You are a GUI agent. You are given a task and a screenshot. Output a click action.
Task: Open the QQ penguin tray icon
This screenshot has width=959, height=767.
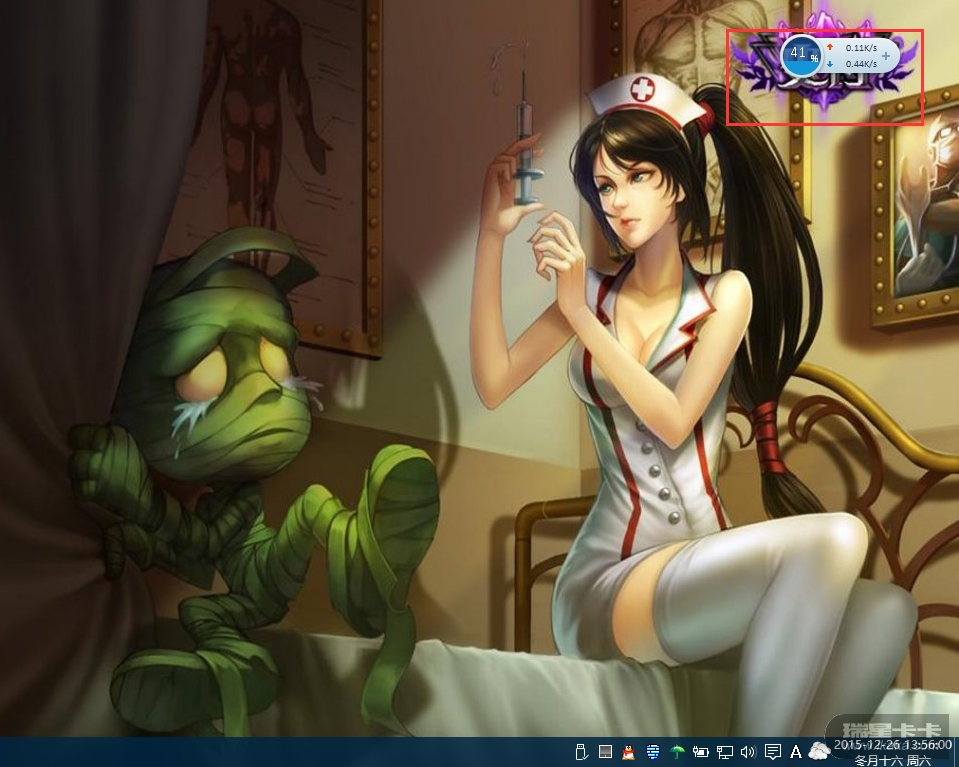629,752
